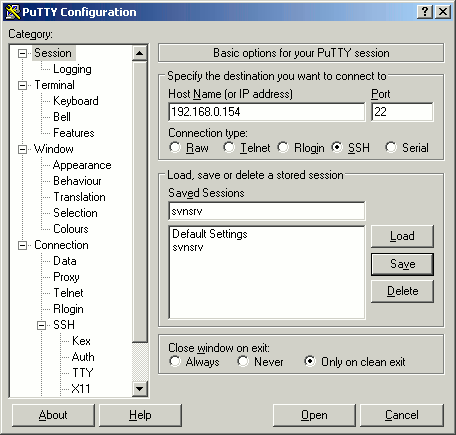Click the Load session button
This screenshot has width=456, height=435.
tap(402, 236)
